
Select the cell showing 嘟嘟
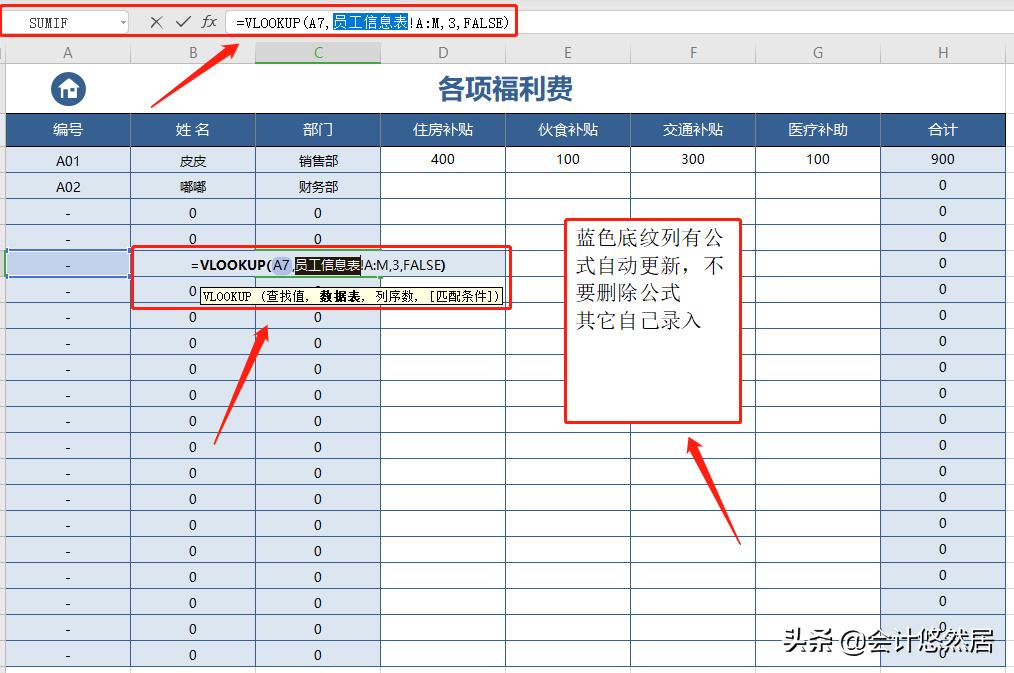click(192, 185)
